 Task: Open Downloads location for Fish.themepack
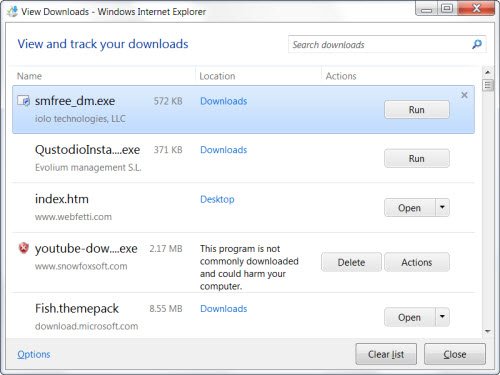pyautogui.click(x=224, y=309)
